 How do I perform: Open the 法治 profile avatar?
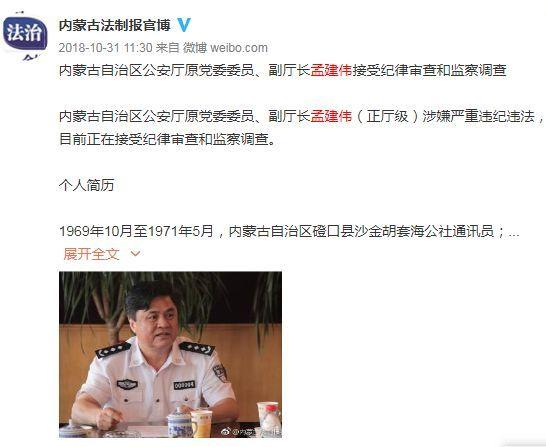tap(25, 35)
